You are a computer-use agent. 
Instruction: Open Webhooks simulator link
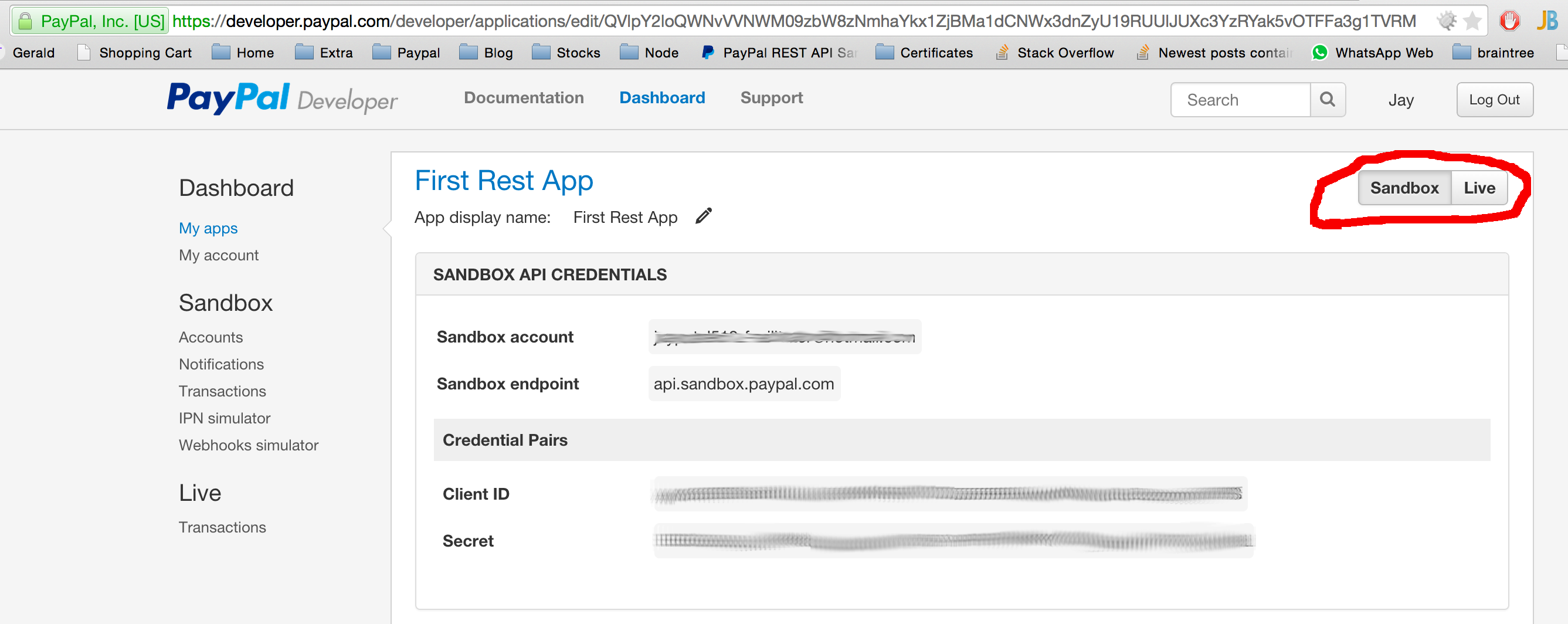point(249,445)
